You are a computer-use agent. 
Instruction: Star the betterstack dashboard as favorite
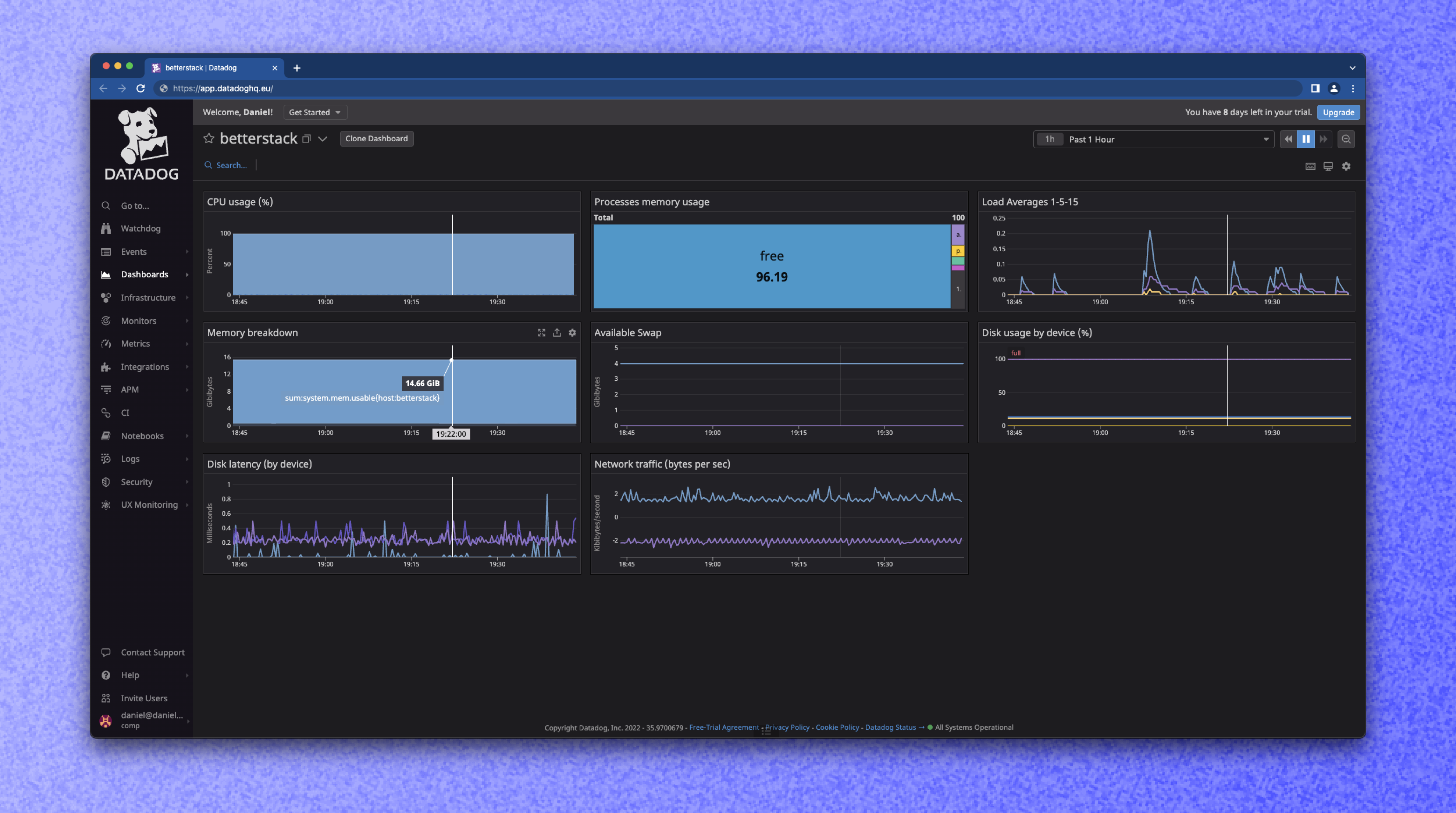(209, 139)
